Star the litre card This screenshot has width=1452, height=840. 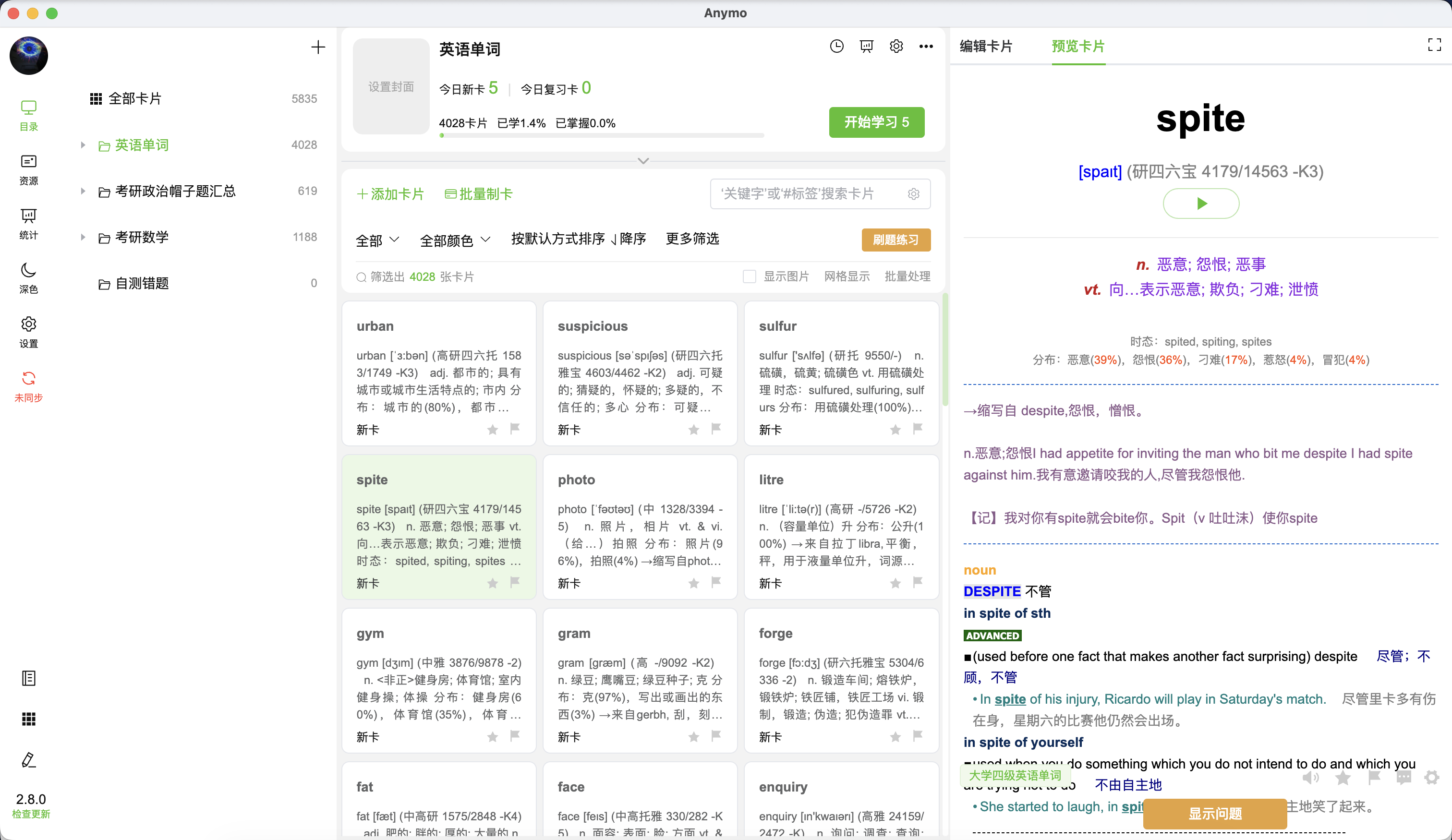click(895, 584)
